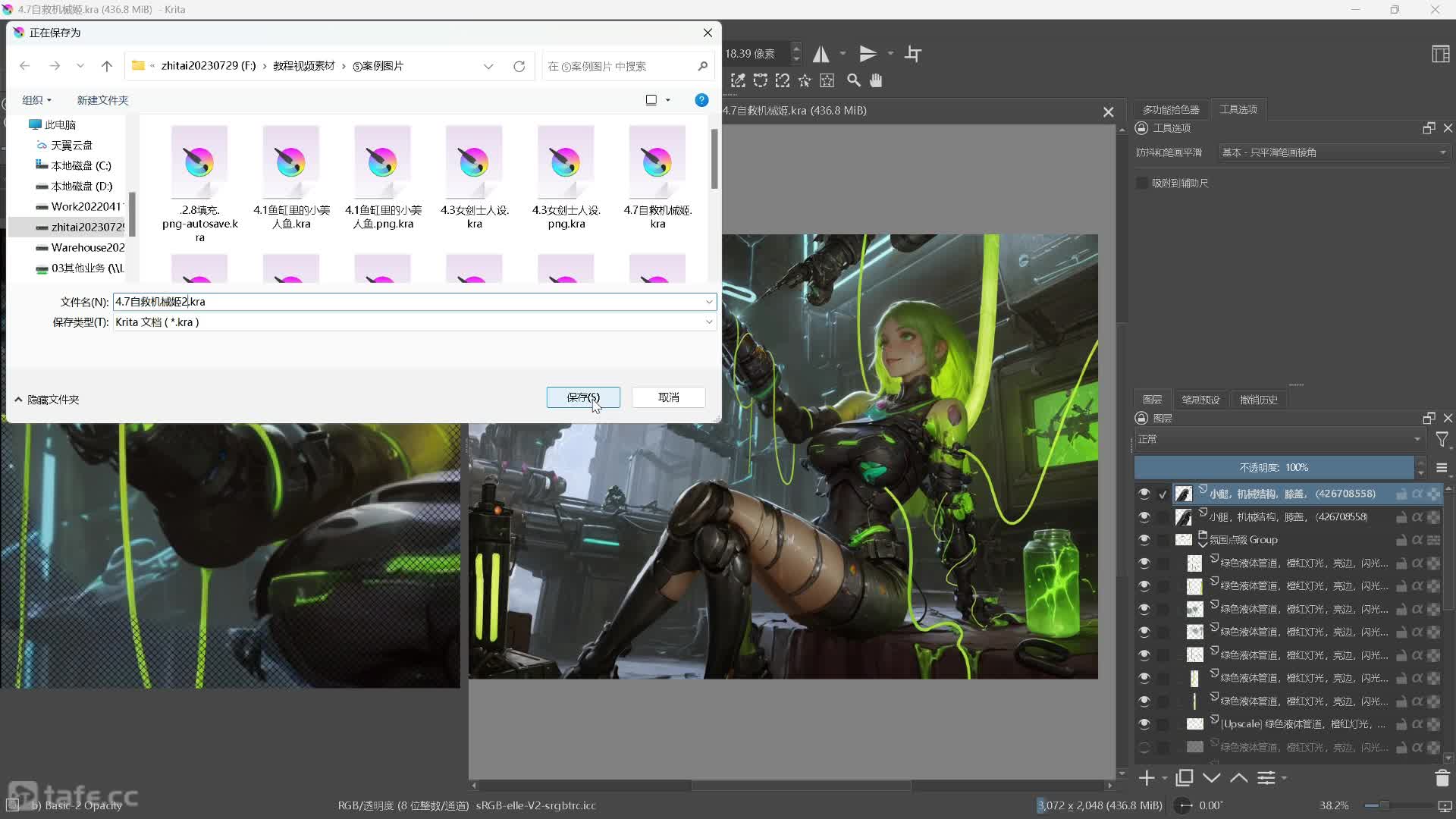Move layer up with up chevron
The height and width of the screenshot is (819, 1456).
1239,778
